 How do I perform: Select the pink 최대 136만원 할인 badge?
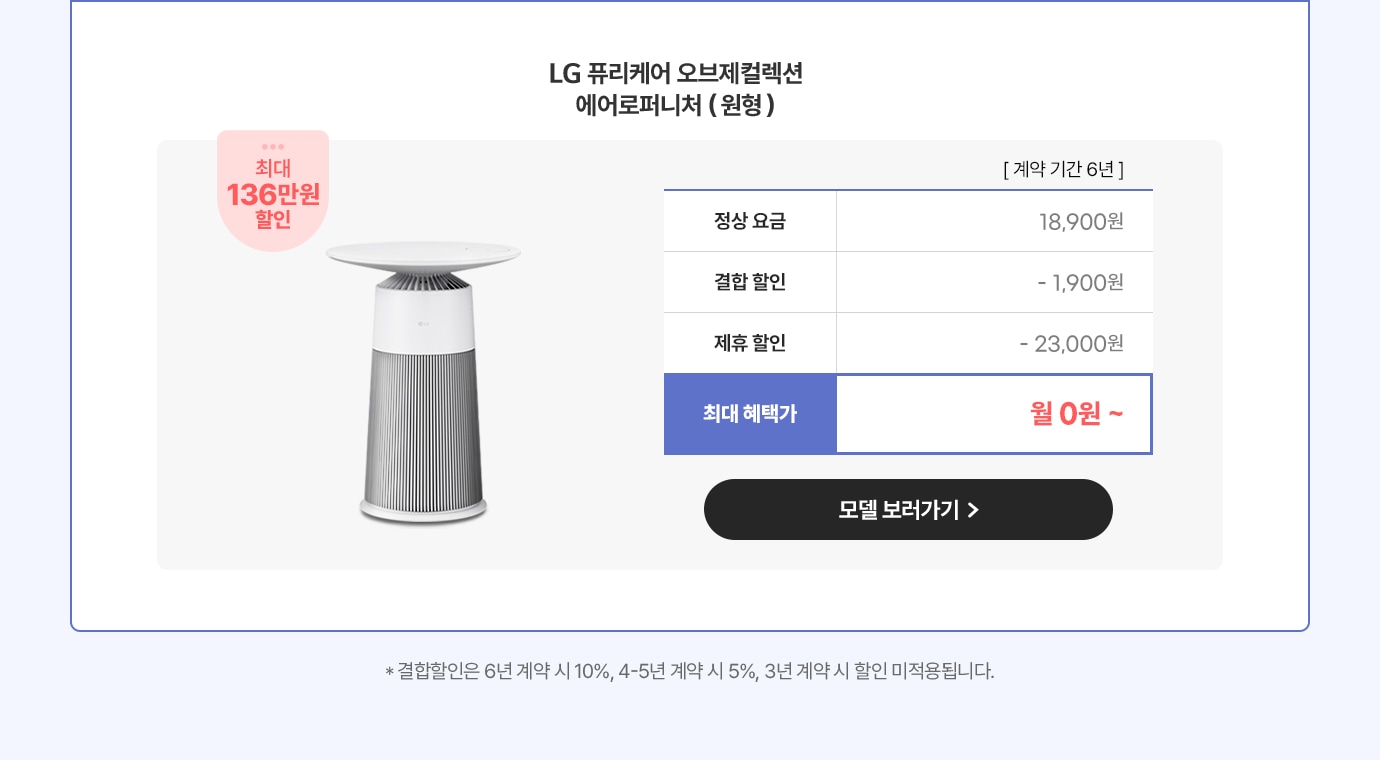point(273,190)
